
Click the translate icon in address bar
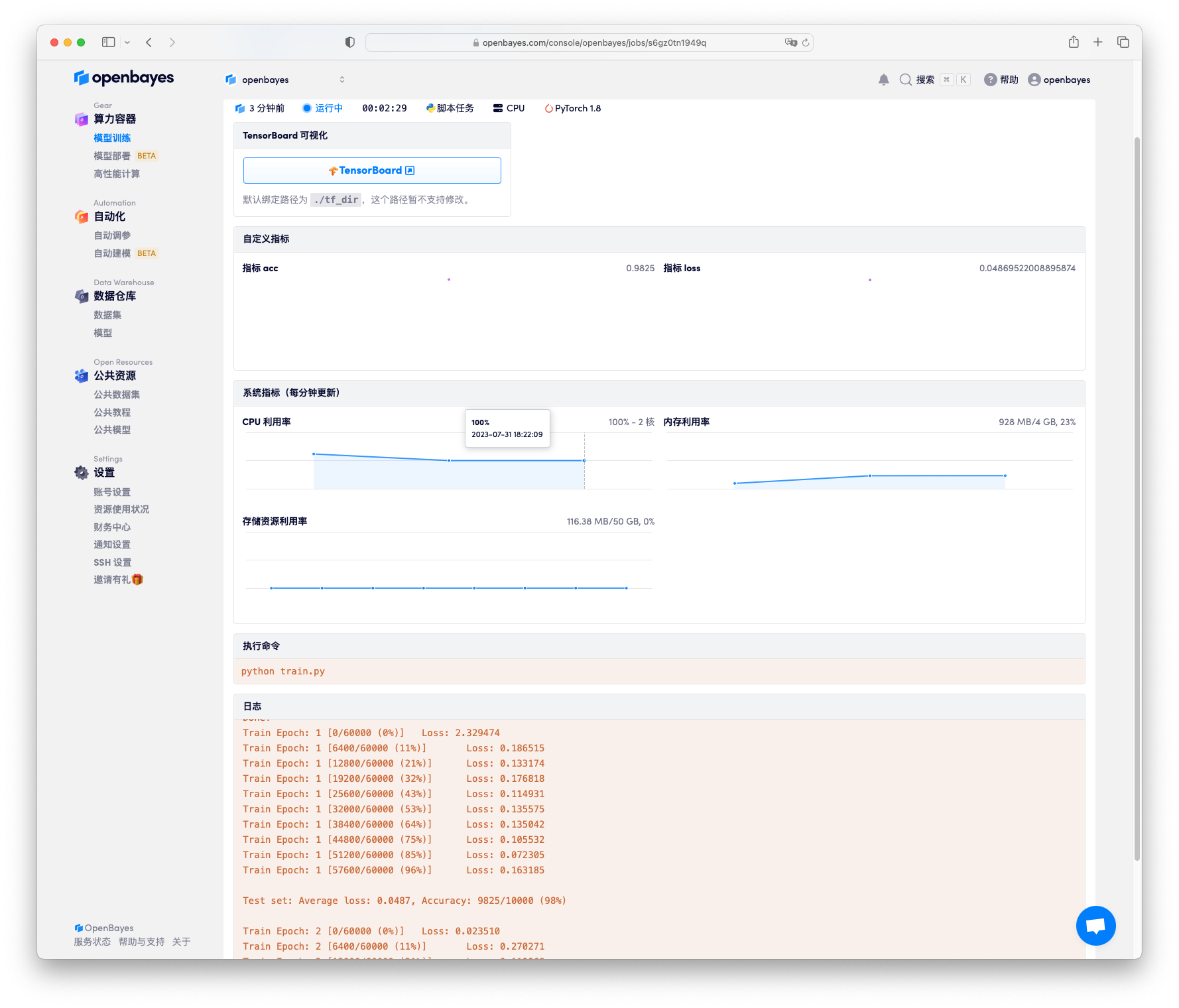click(790, 42)
